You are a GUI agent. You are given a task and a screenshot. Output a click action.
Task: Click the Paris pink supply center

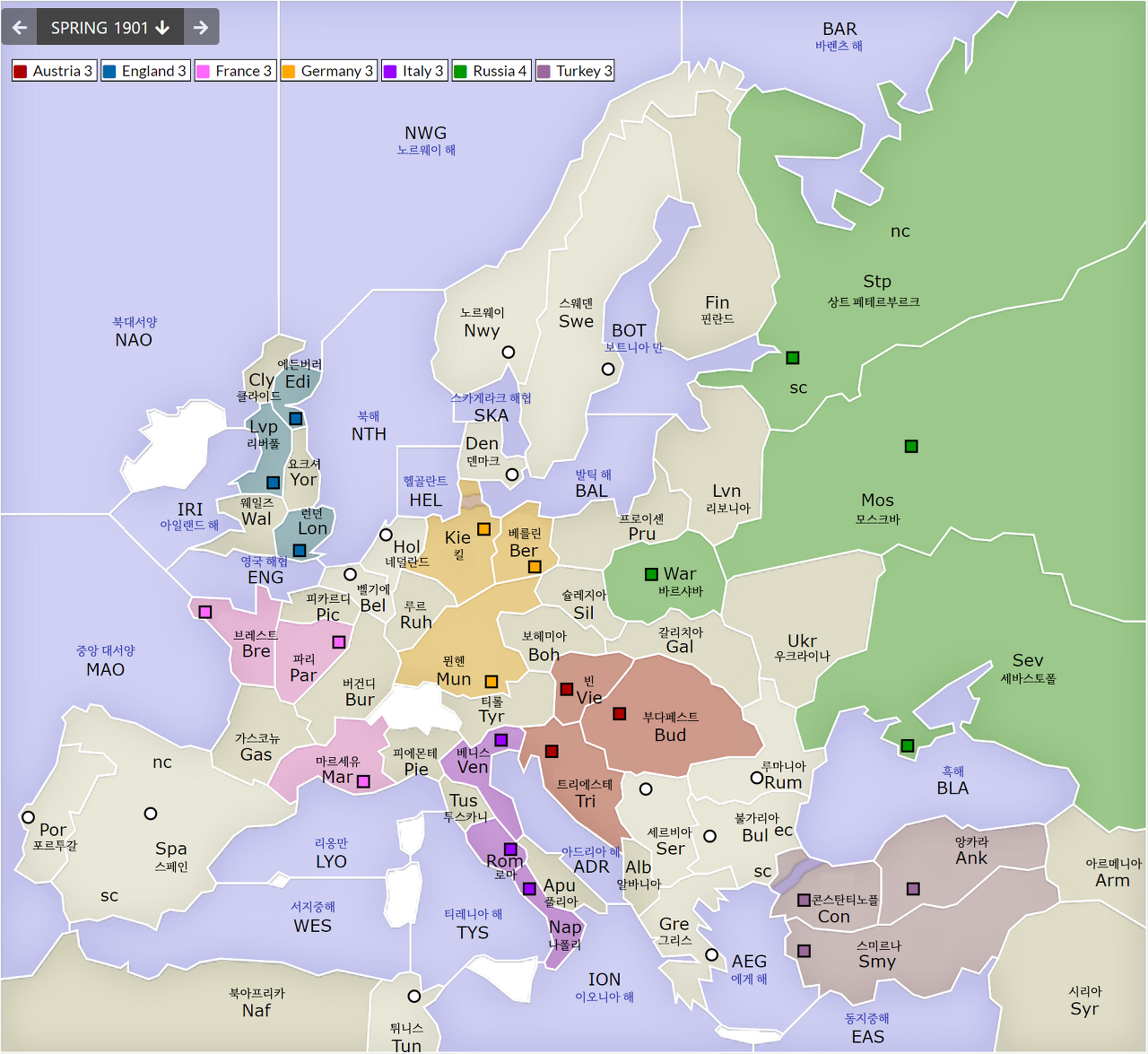[x=339, y=642]
